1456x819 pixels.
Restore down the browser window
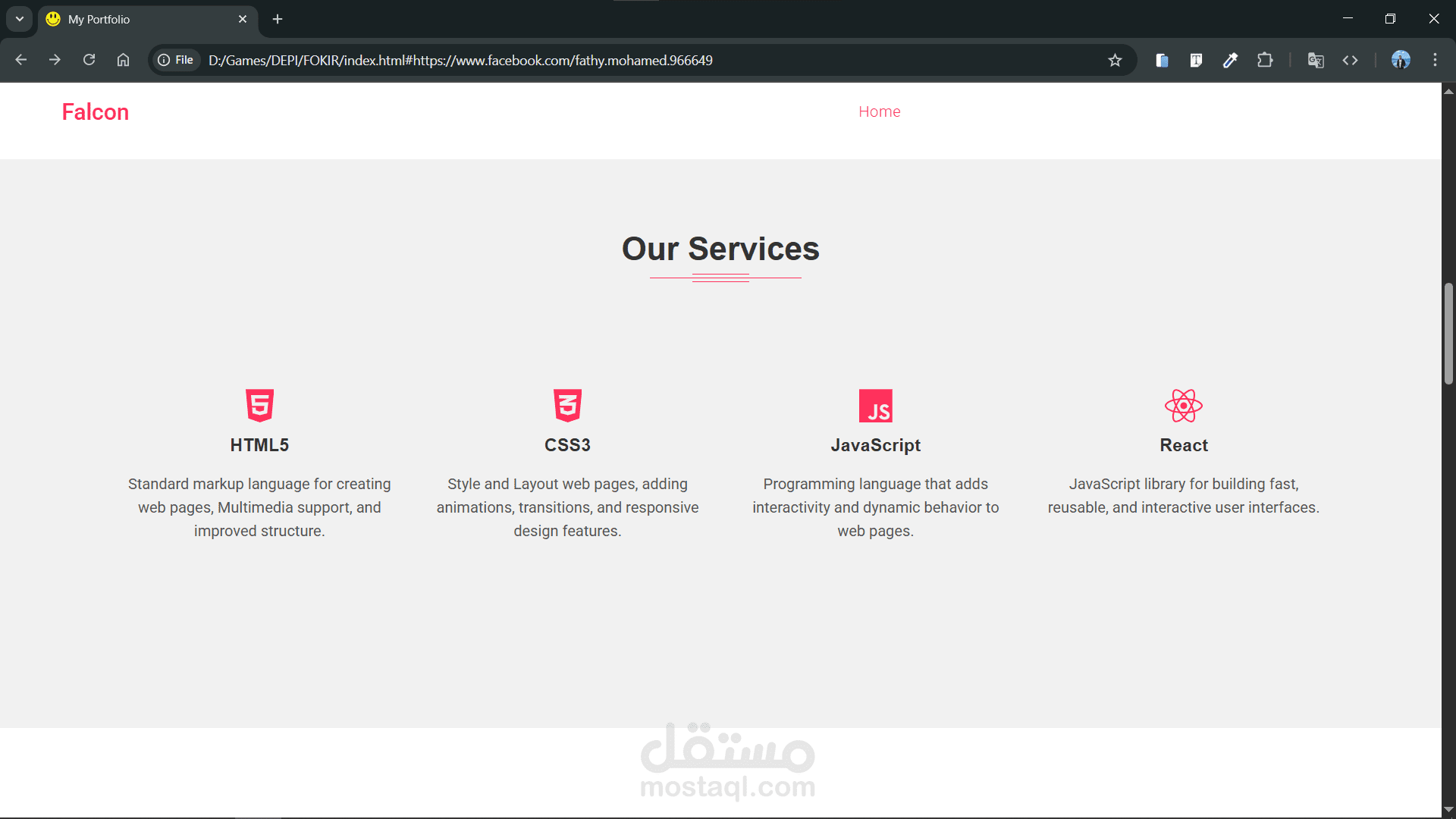[1390, 19]
